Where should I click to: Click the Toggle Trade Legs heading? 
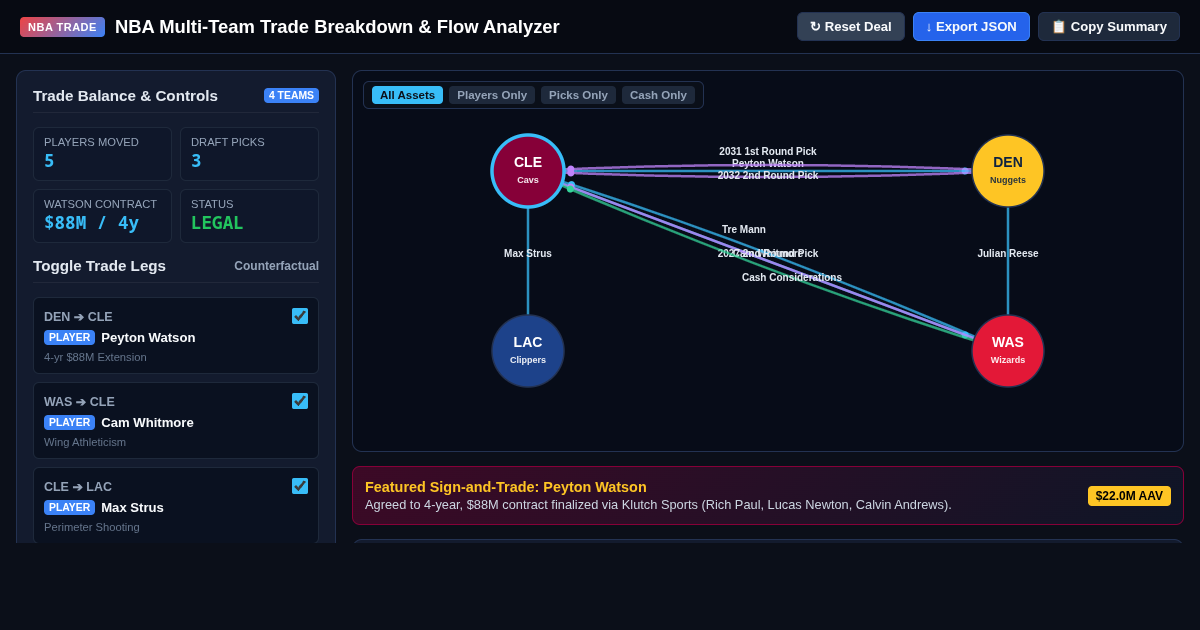[99, 266]
